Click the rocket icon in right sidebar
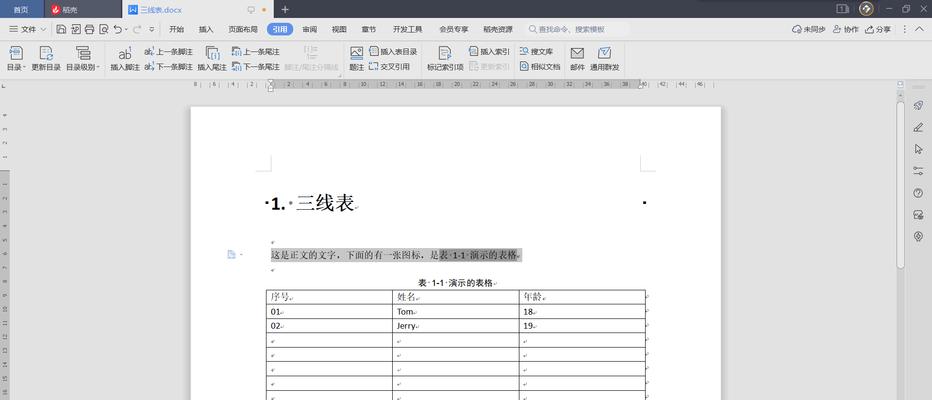932x400 pixels. (x=918, y=106)
